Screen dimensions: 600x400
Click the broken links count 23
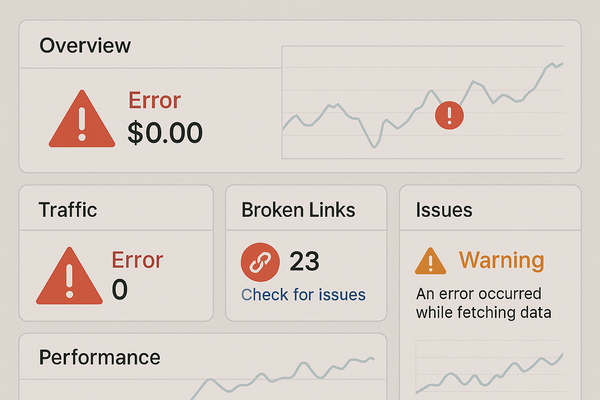pos(304,261)
